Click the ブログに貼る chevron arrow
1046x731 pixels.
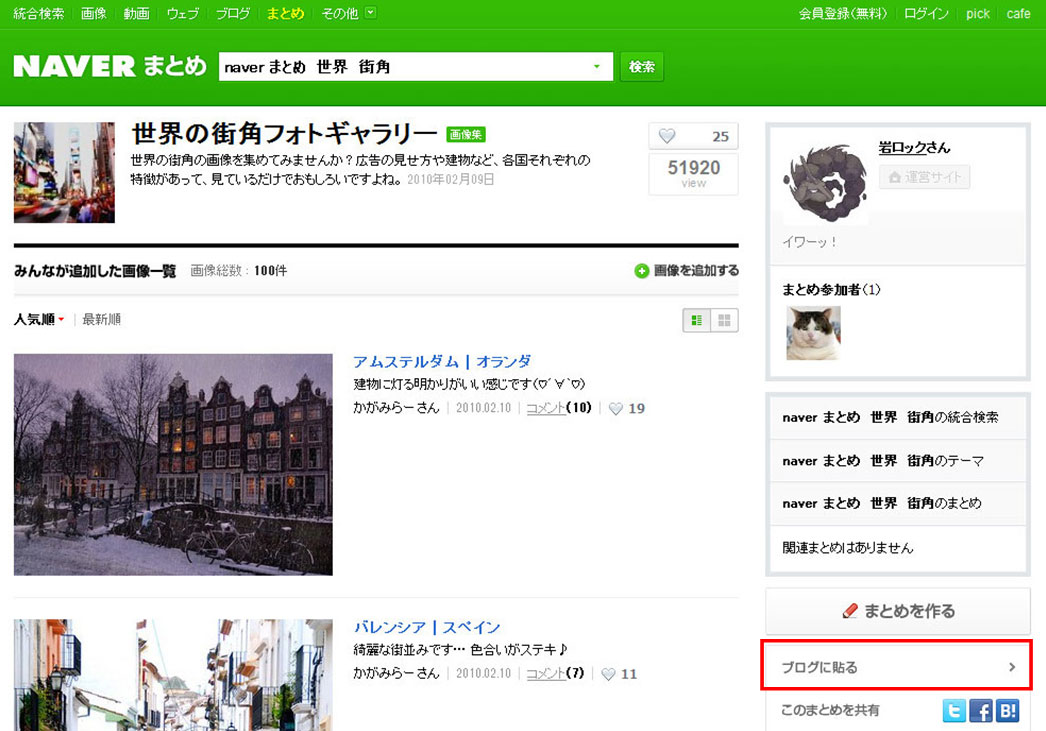coord(1012,667)
